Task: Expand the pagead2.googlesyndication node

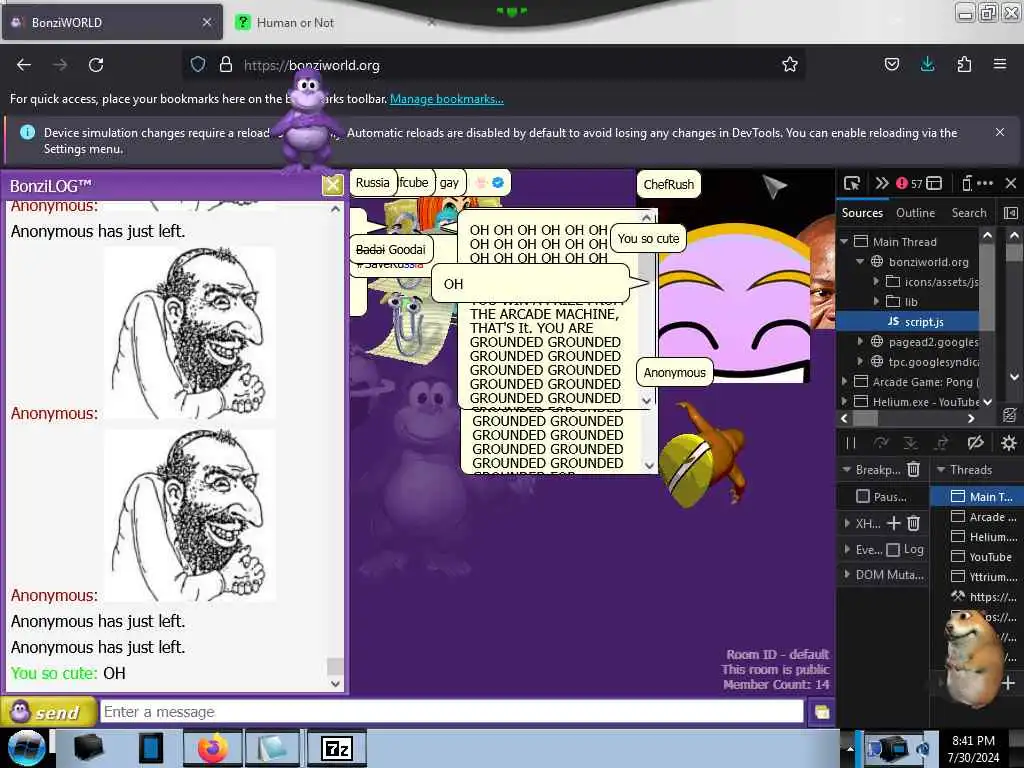Action: coord(860,342)
